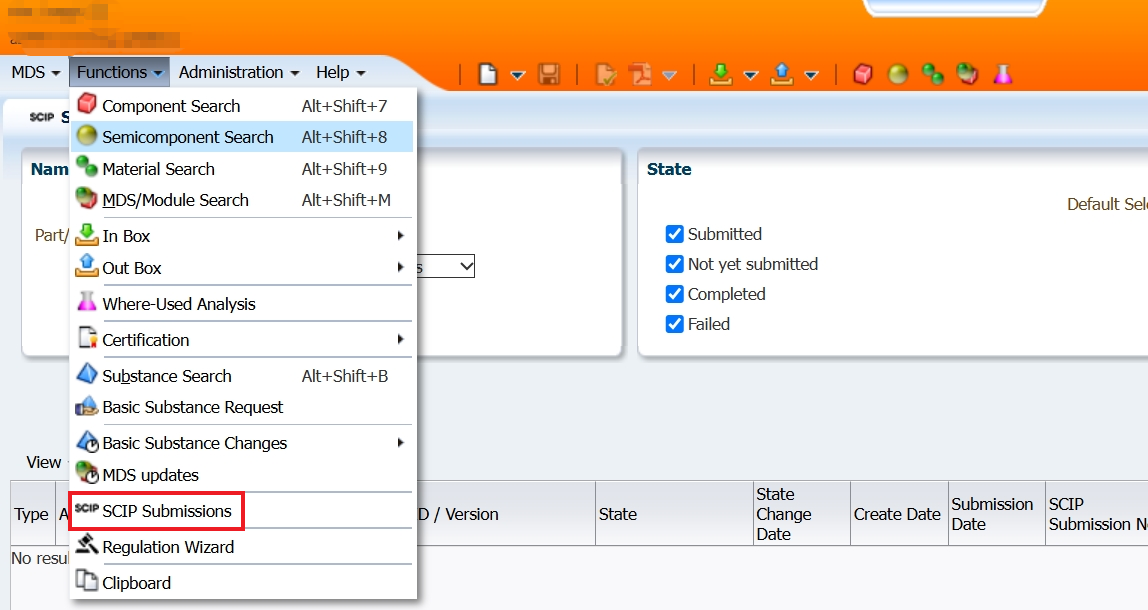The image size is (1148, 610).
Task: Uncheck the Submitted state checkbox
Action: (674, 234)
